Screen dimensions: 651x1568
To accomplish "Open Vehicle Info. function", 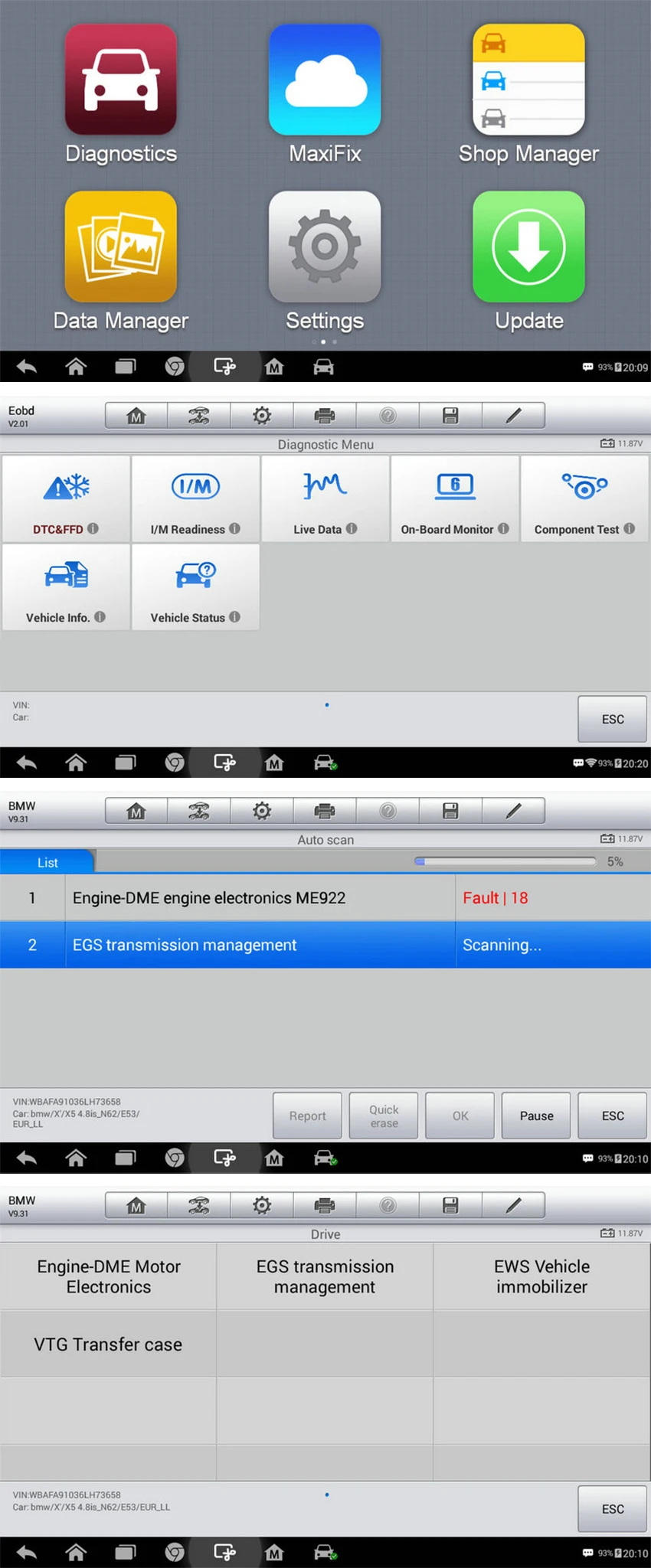I will click(x=66, y=587).
